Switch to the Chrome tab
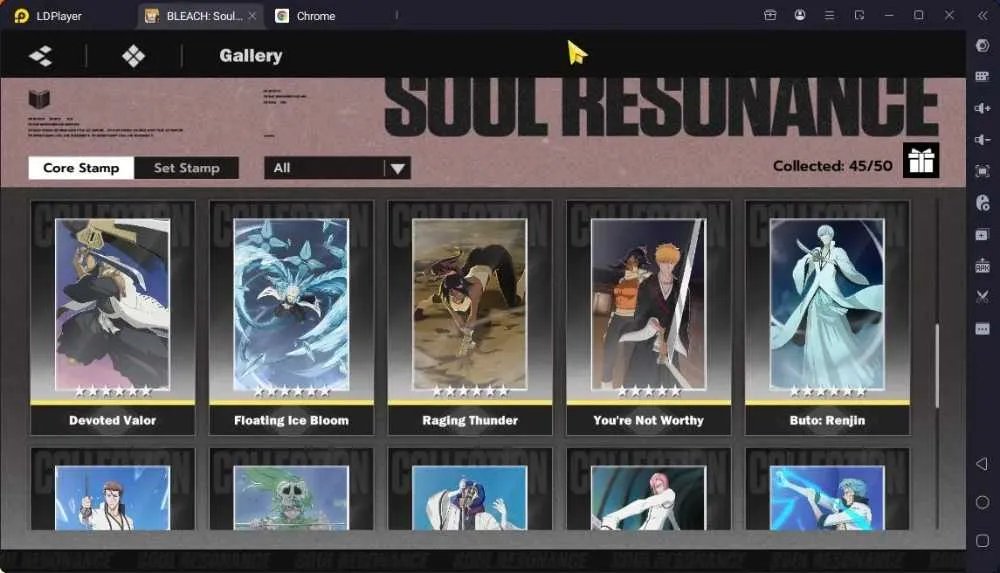 point(305,16)
